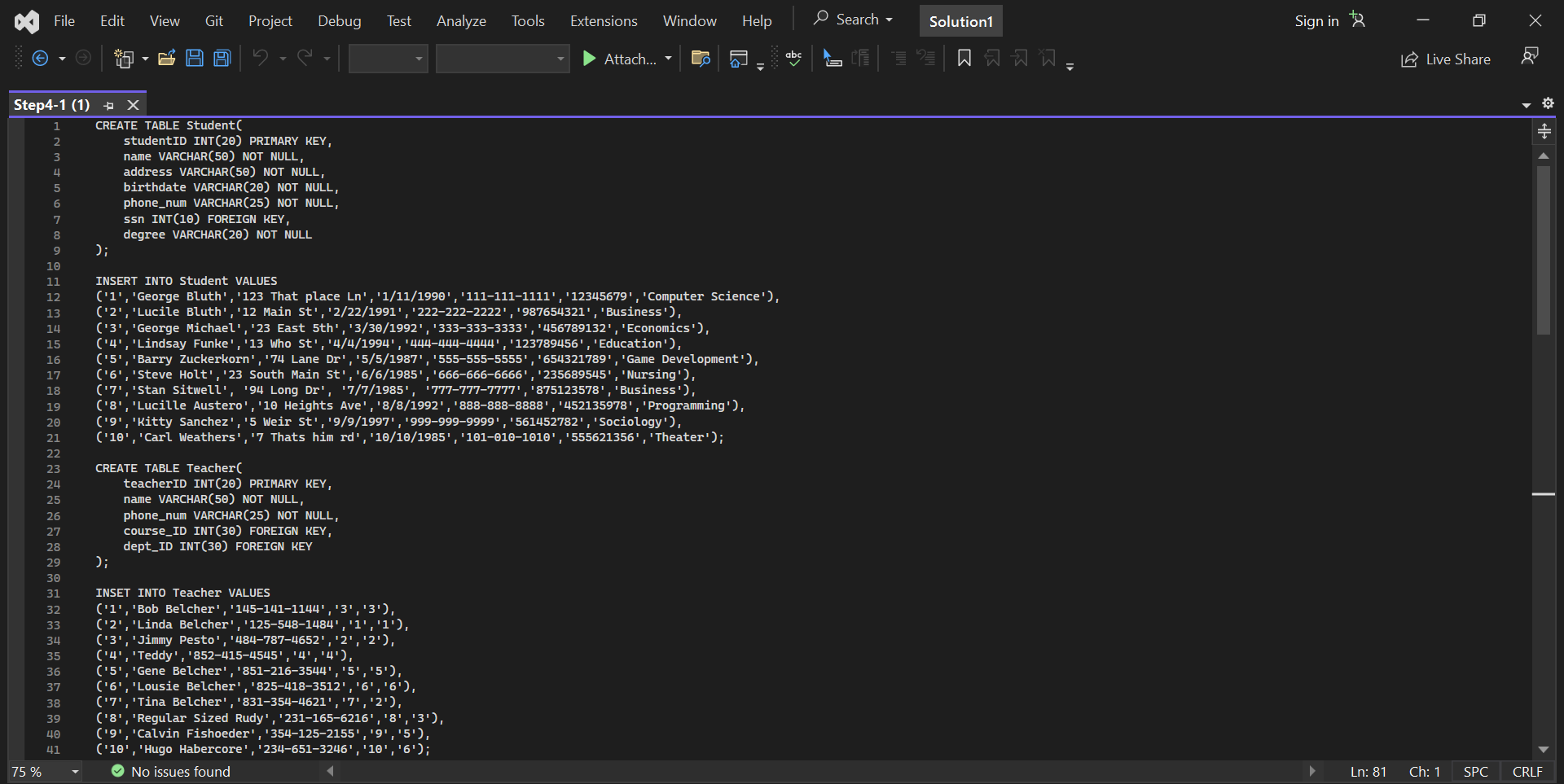
Task: Click the Find in Files icon
Action: [x=700, y=59]
